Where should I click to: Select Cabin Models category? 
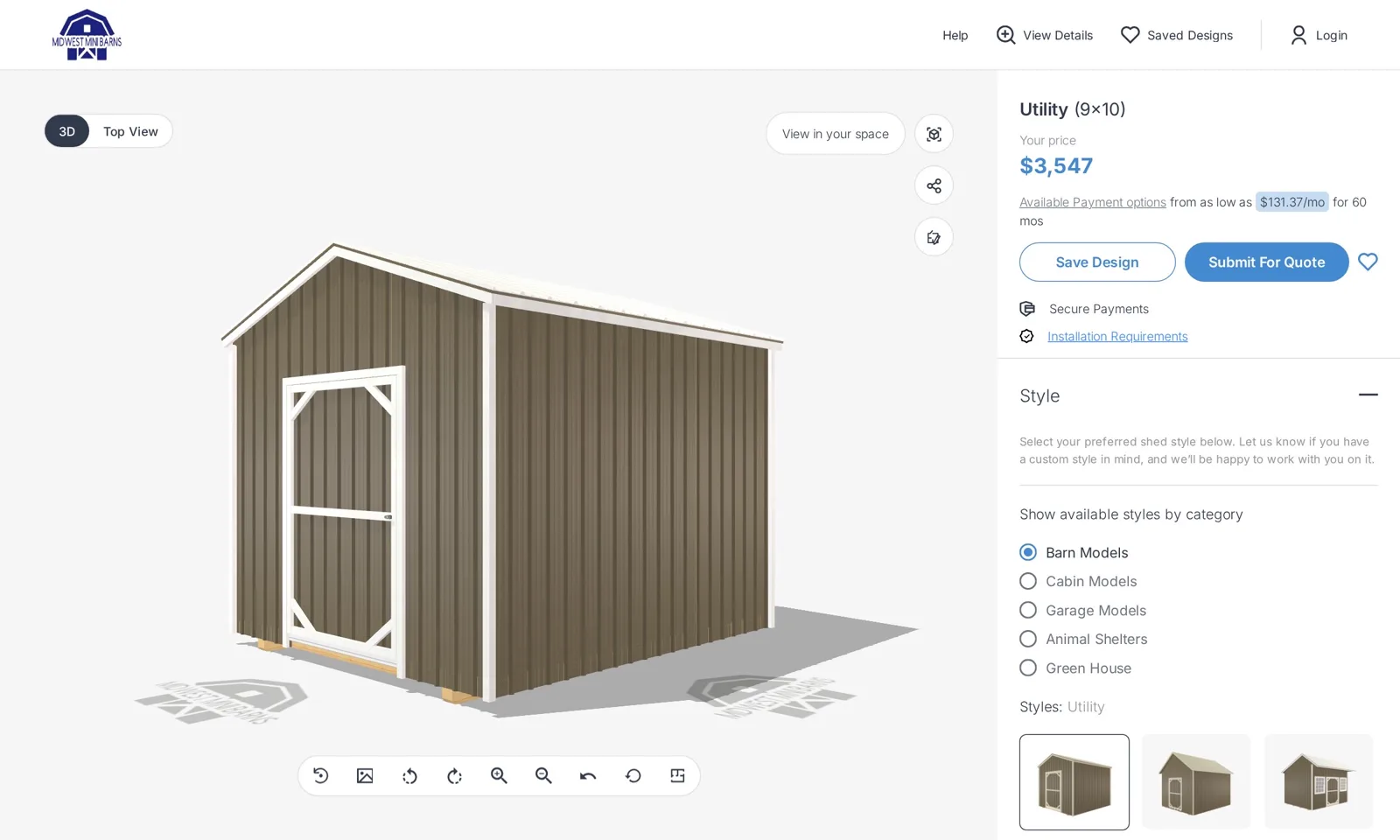pyautogui.click(x=1078, y=581)
